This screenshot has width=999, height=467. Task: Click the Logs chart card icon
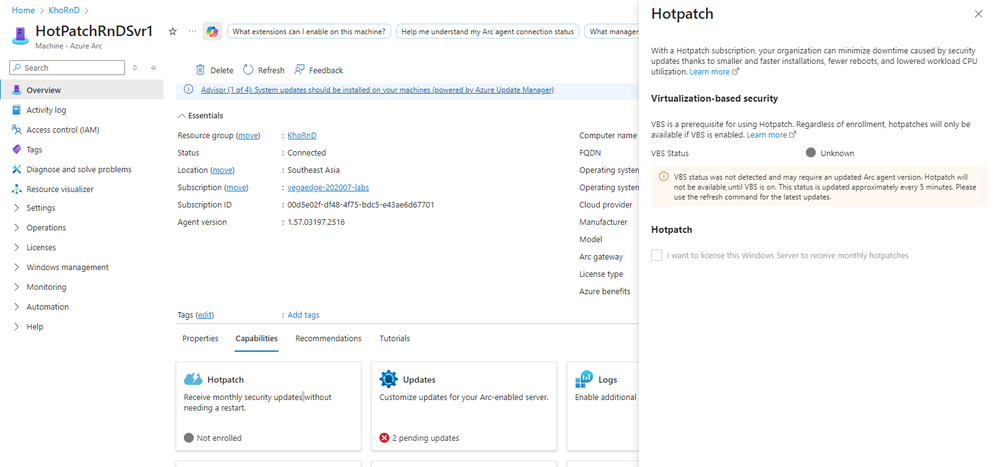(584, 380)
